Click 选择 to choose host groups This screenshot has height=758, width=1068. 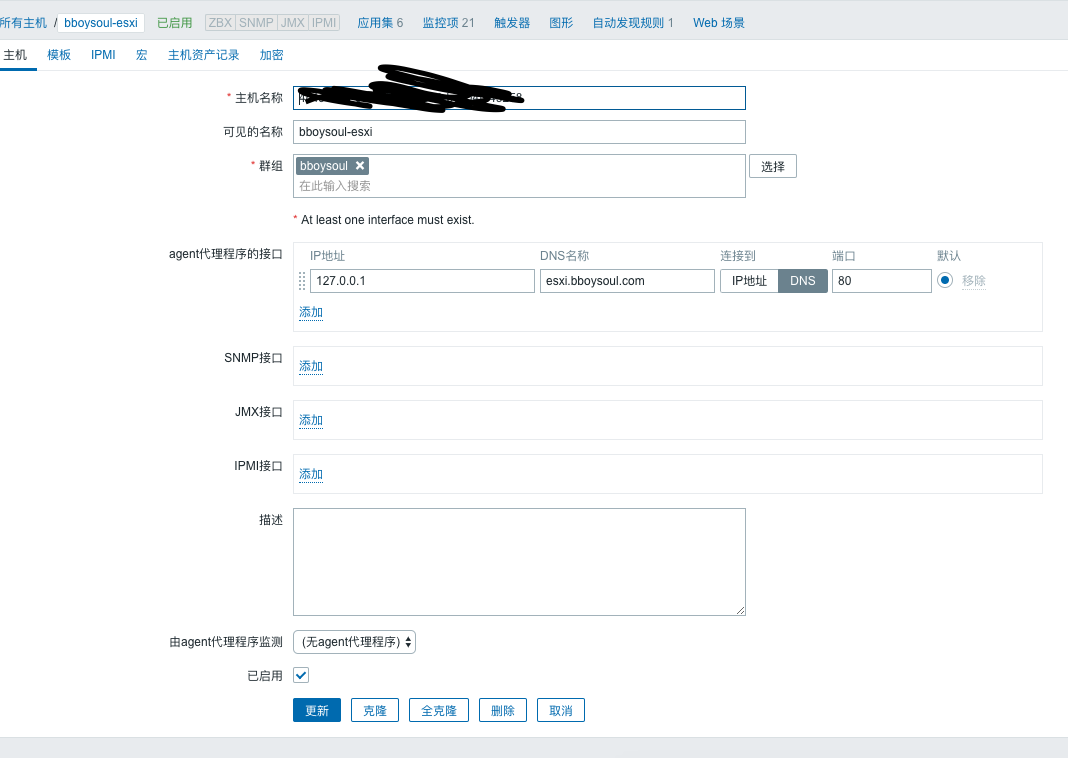(x=772, y=166)
